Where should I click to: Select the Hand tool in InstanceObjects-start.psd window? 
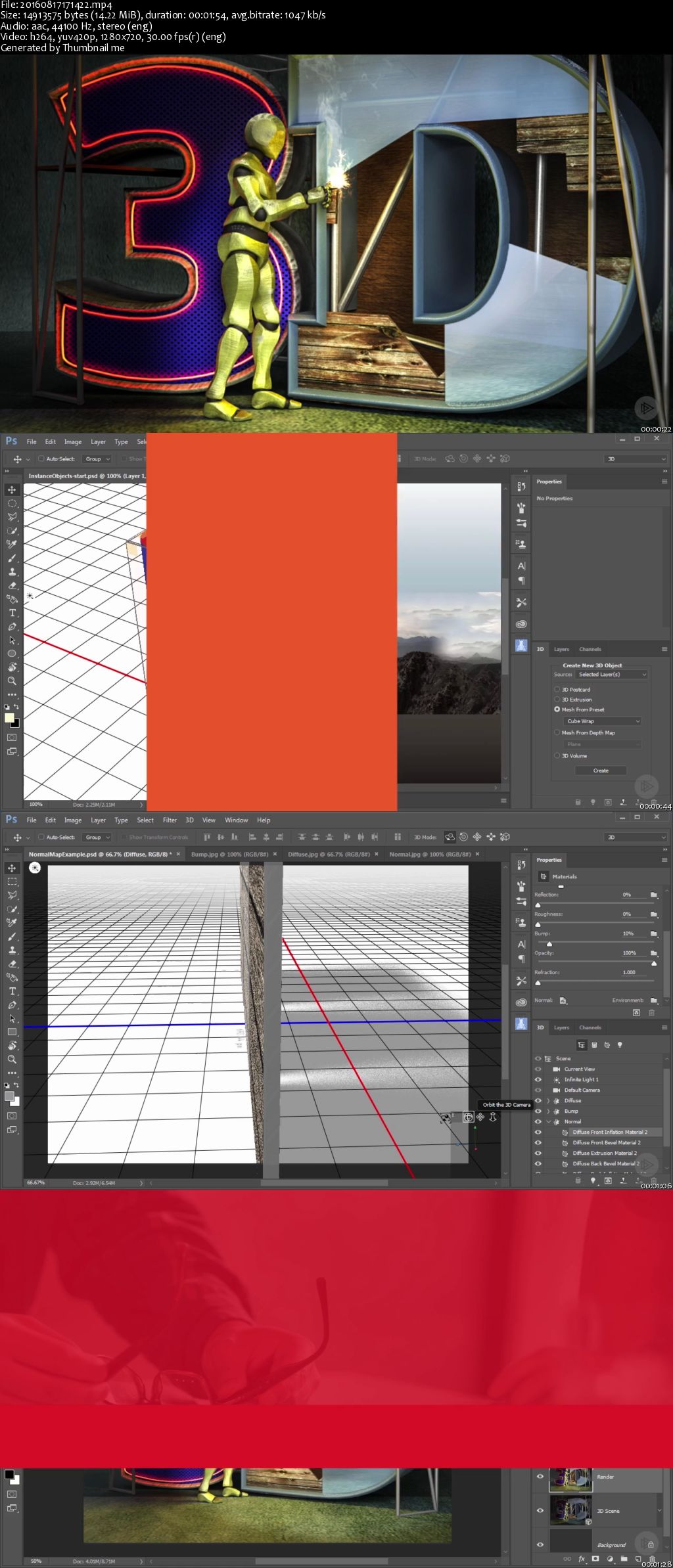[x=12, y=667]
